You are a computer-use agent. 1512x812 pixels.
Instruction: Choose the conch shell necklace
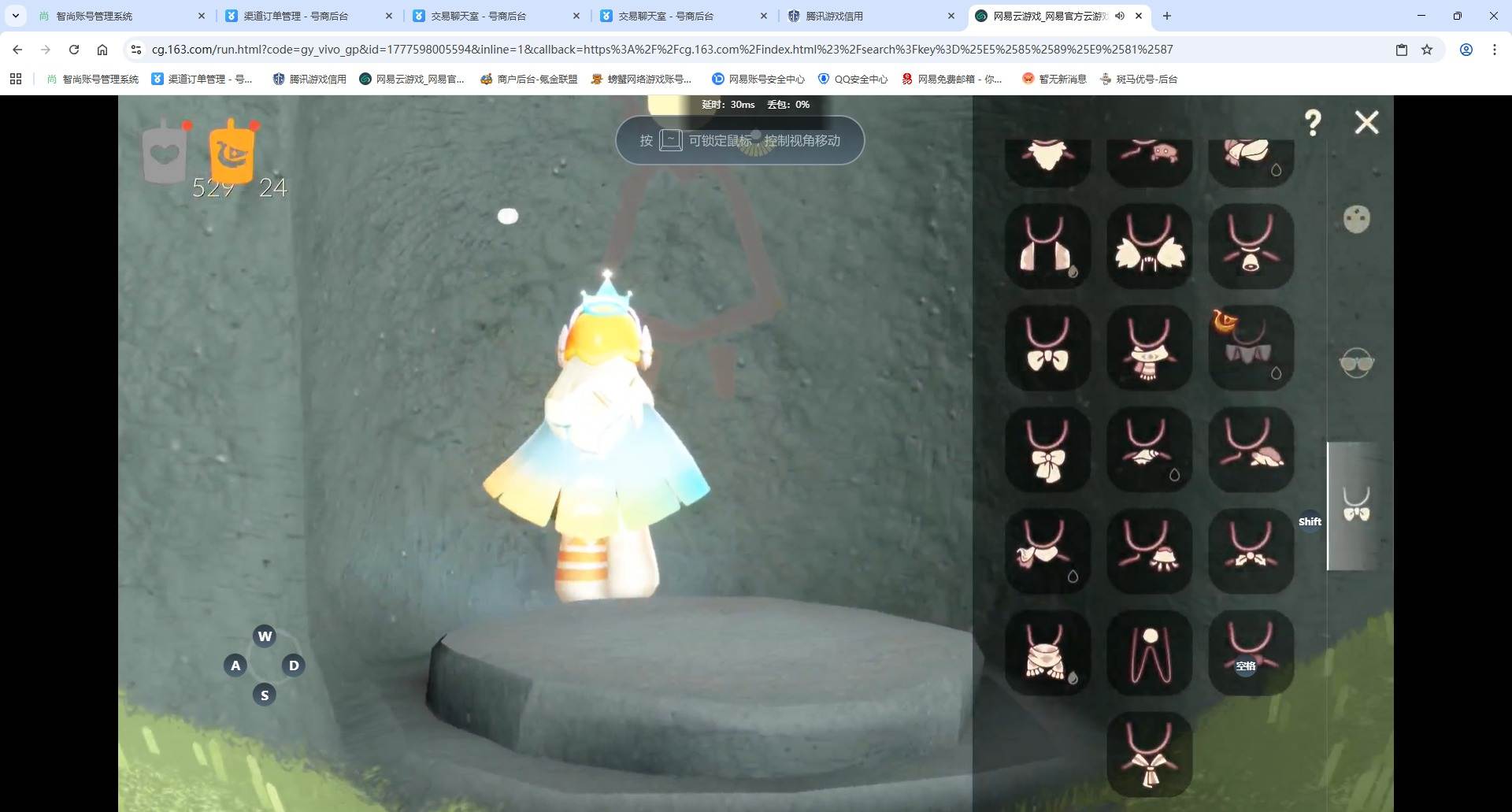[x=1149, y=450]
